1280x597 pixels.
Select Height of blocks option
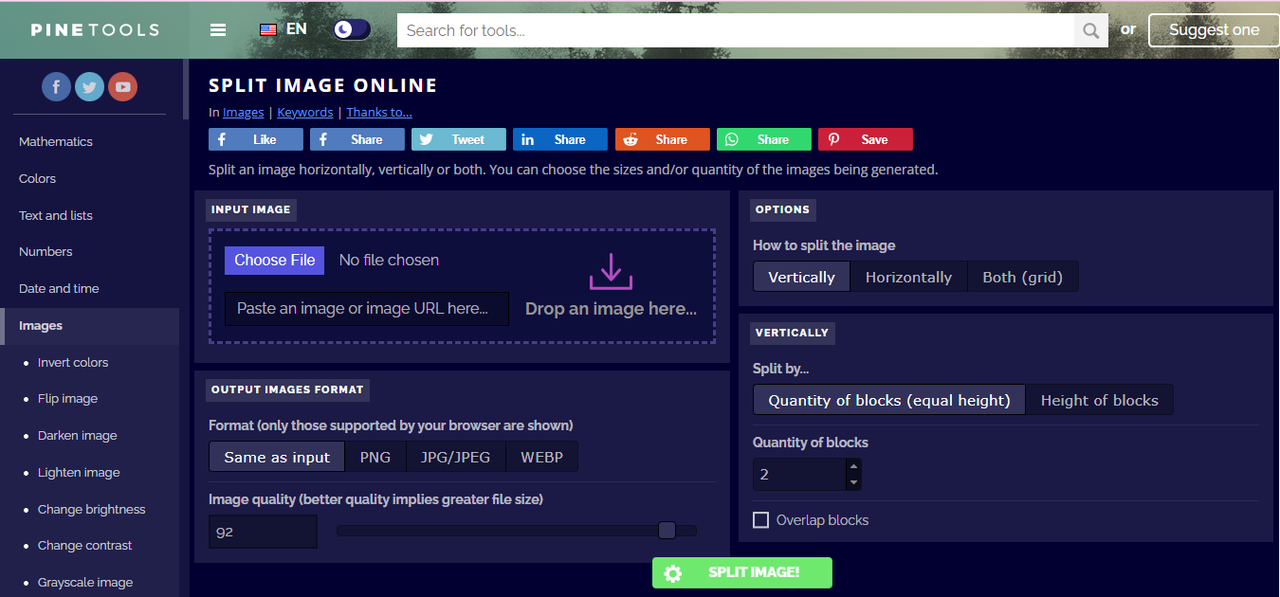pos(1099,400)
